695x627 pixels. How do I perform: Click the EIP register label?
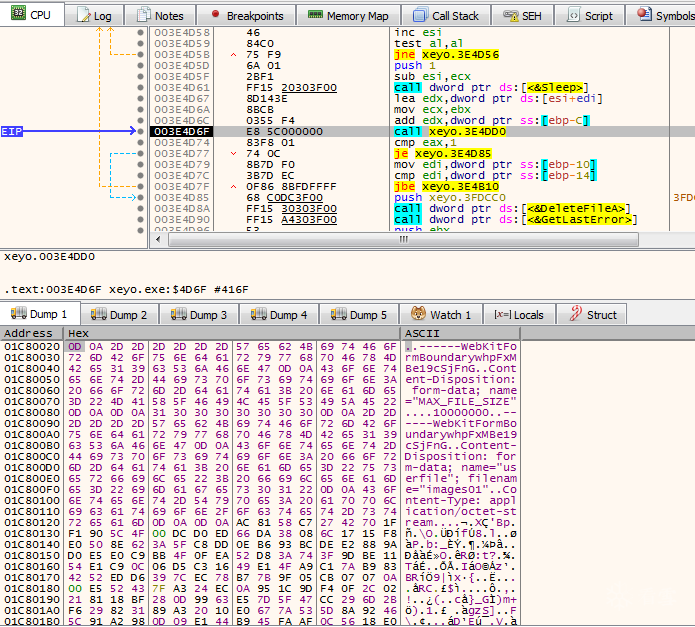[x=12, y=132]
